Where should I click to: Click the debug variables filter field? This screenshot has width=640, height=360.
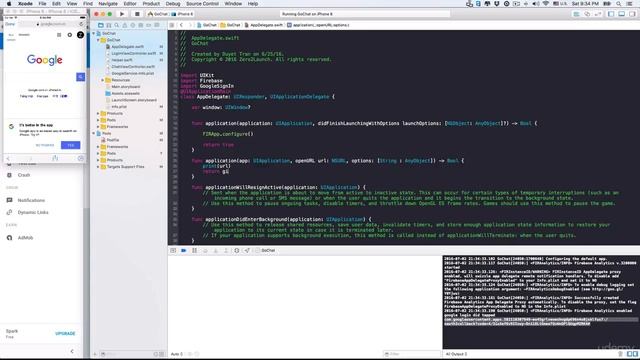(x=411, y=354)
